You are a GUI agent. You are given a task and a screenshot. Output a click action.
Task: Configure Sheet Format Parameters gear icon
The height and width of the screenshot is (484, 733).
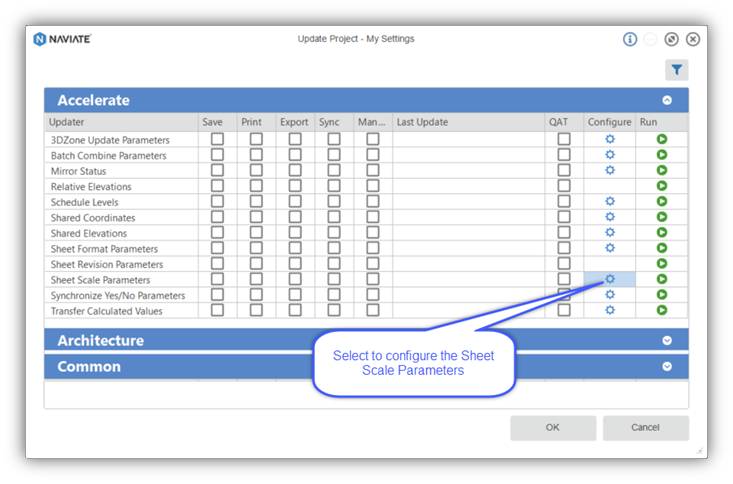pos(610,247)
